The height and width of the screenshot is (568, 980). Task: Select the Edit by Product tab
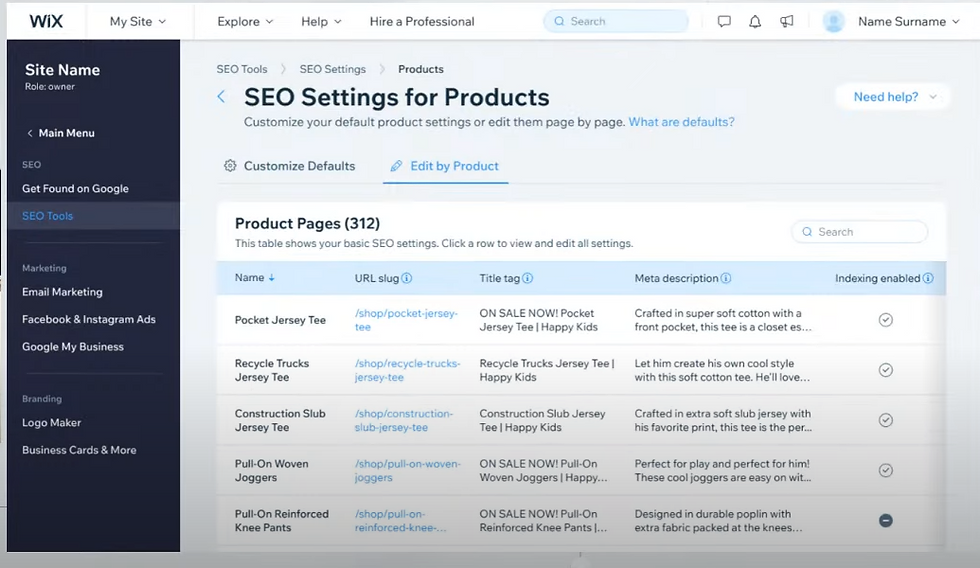coord(445,166)
